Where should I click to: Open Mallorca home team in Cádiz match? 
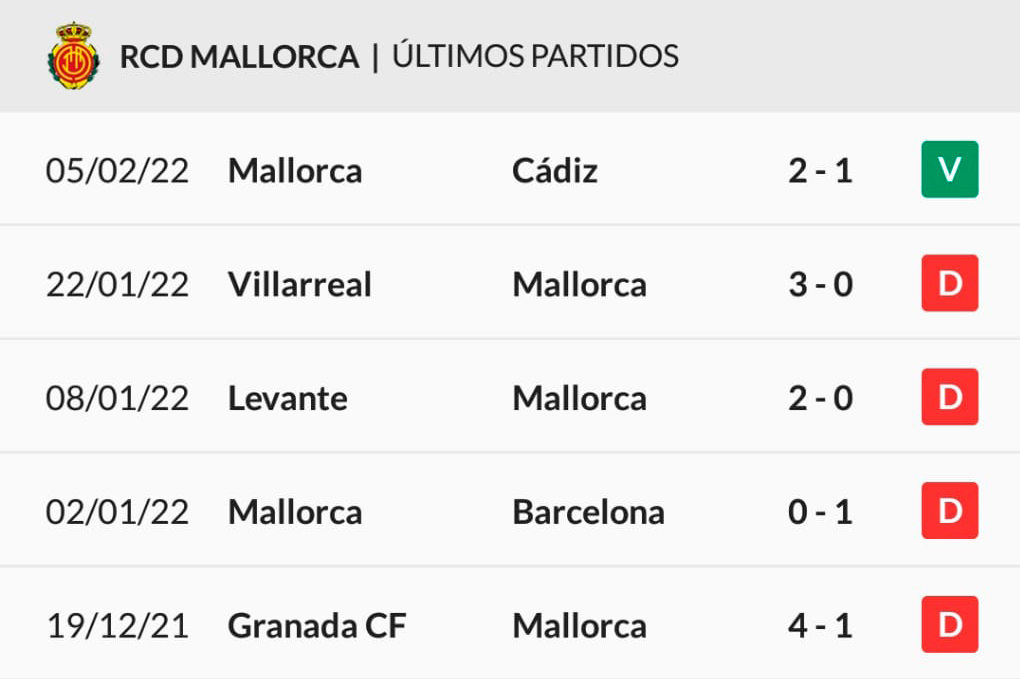(x=295, y=170)
